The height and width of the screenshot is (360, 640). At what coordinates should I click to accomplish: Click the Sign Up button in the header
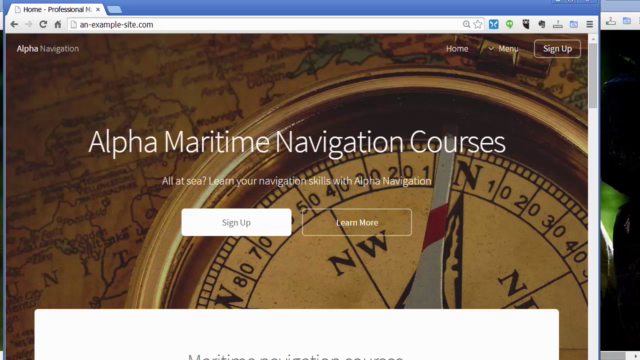(557, 49)
